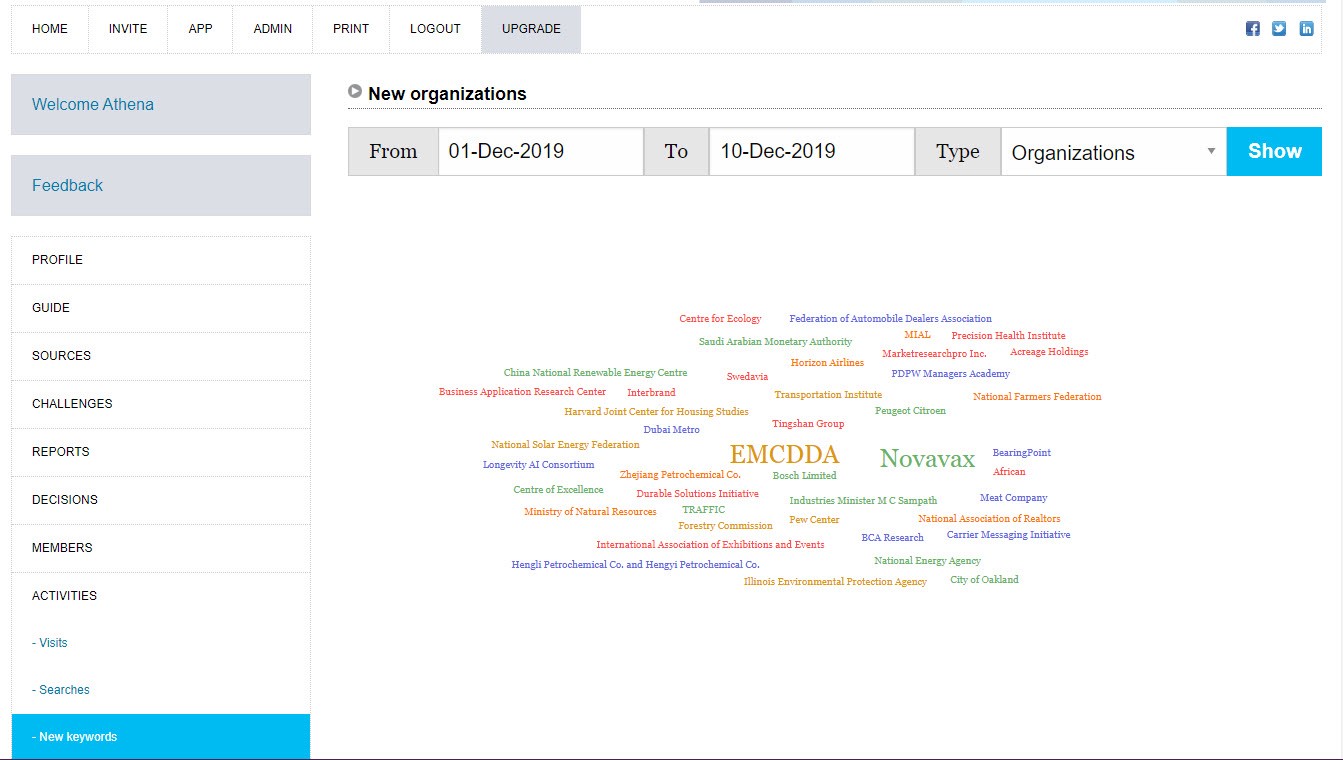Viewport: 1343px width, 760px height.
Task: Click City of Oakland keyword
Action: tap(984, 580)
